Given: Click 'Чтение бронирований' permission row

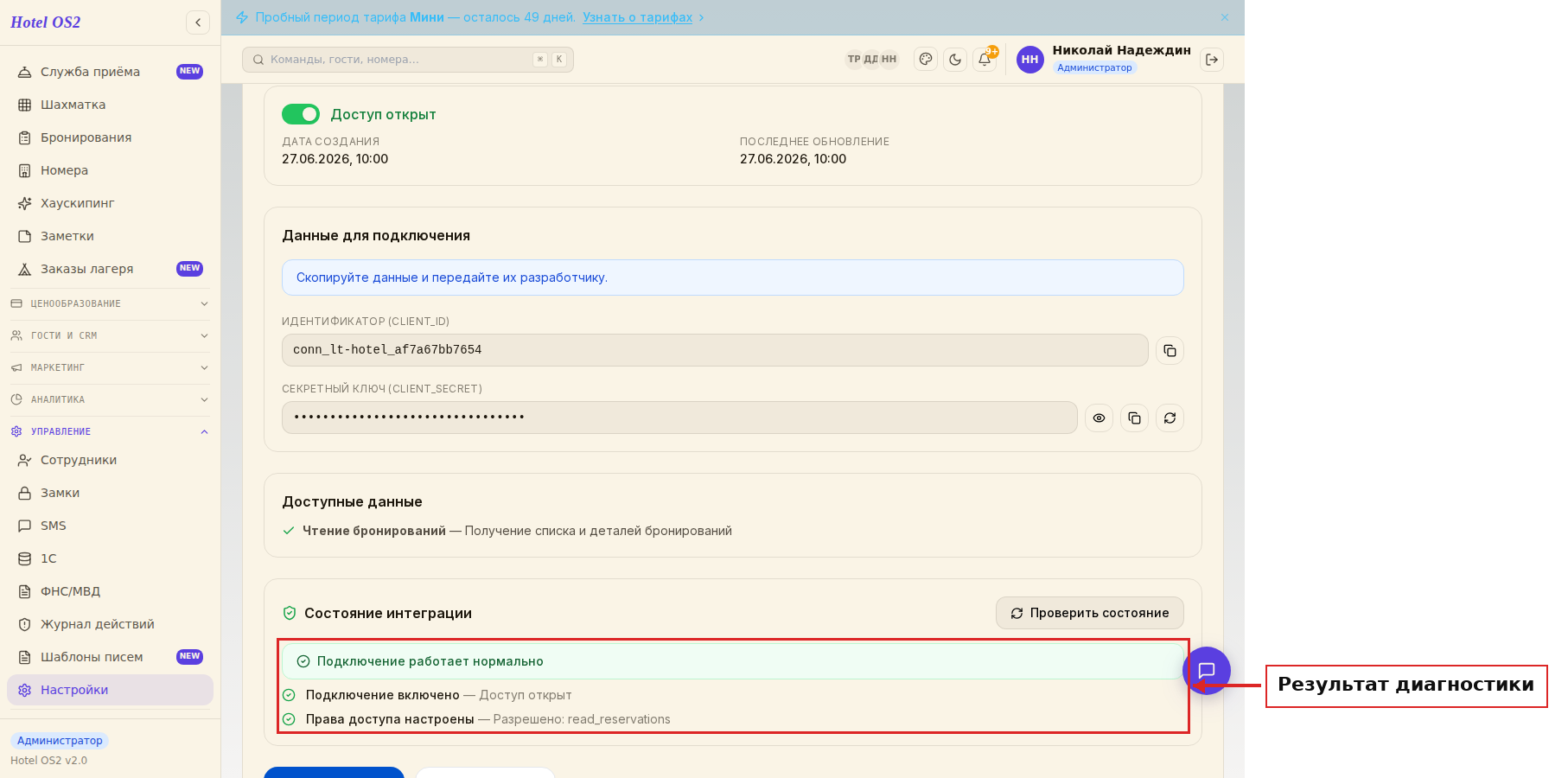Looking at the screenshot, I should pos(507,531).
